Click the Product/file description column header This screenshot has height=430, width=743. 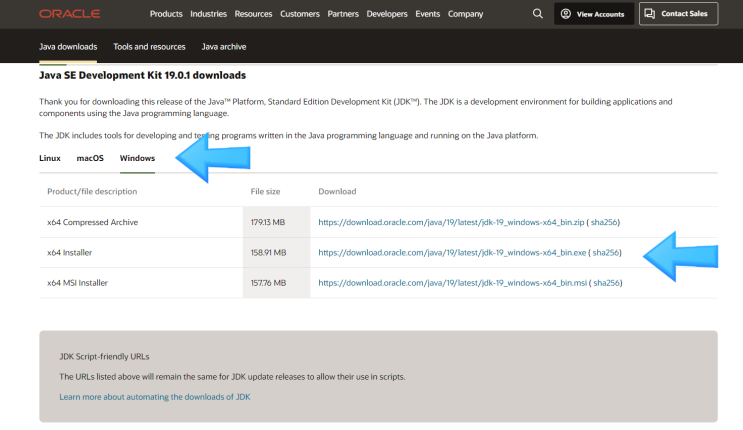92,191
